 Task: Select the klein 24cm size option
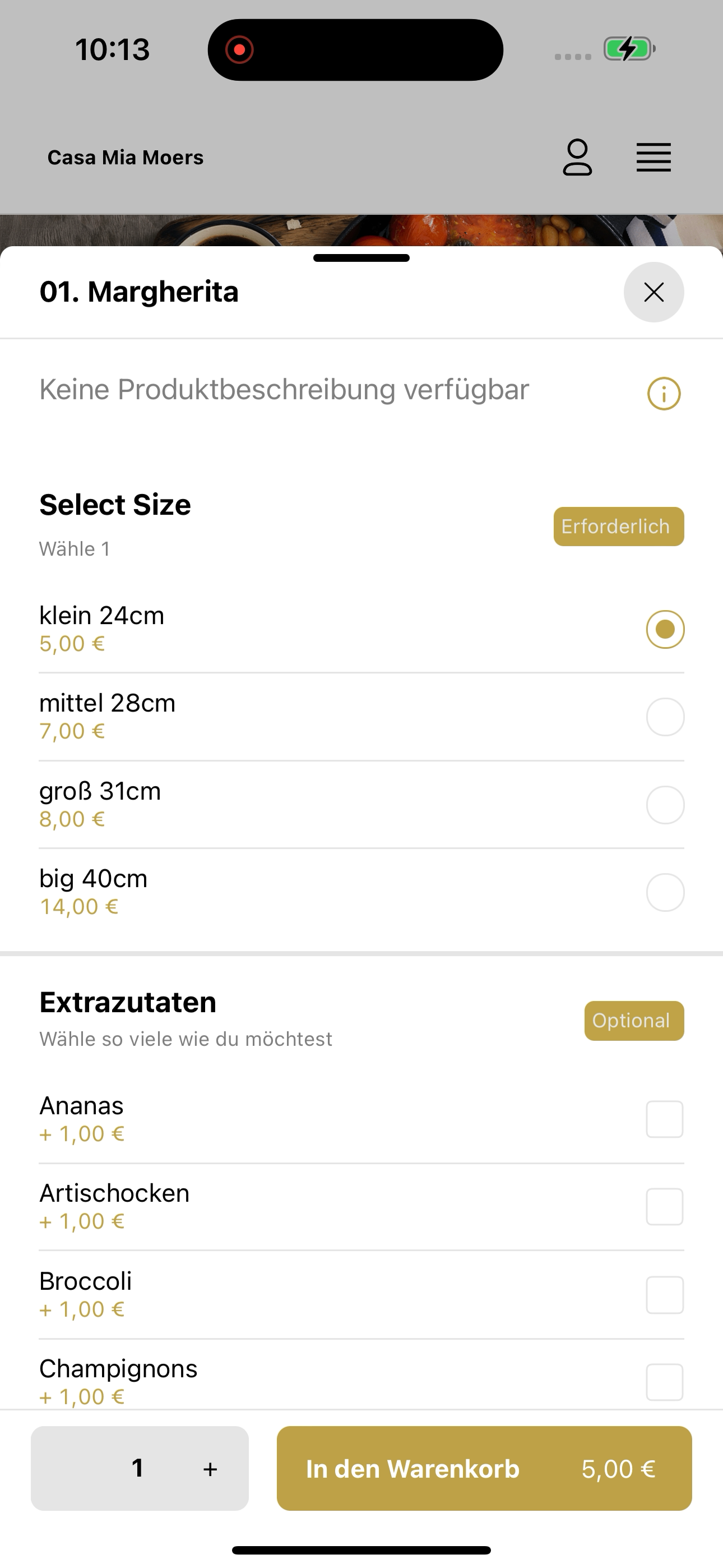pos(361,629)
